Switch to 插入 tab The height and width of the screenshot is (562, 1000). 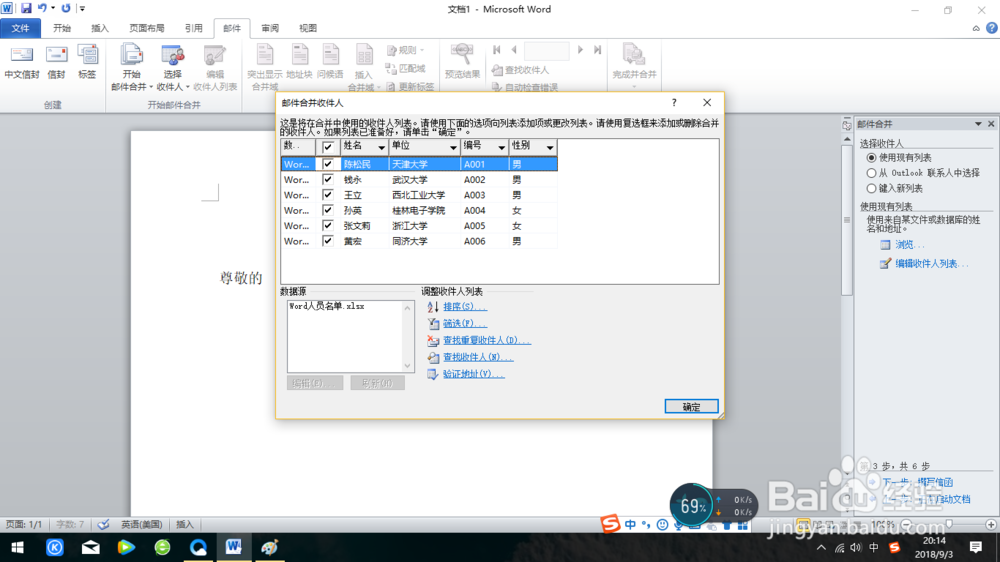point(100,28)
